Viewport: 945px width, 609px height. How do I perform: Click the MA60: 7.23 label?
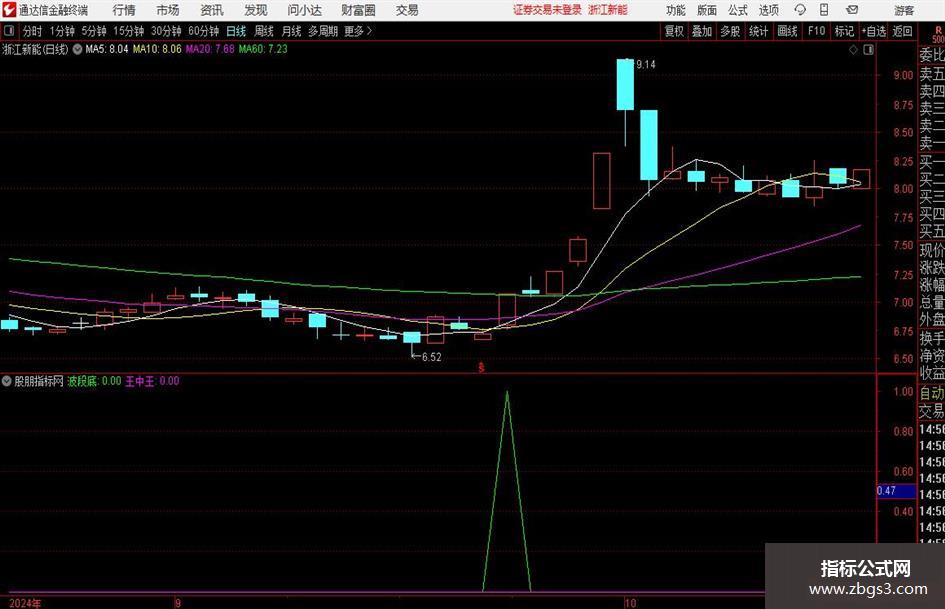click(263, 49)
